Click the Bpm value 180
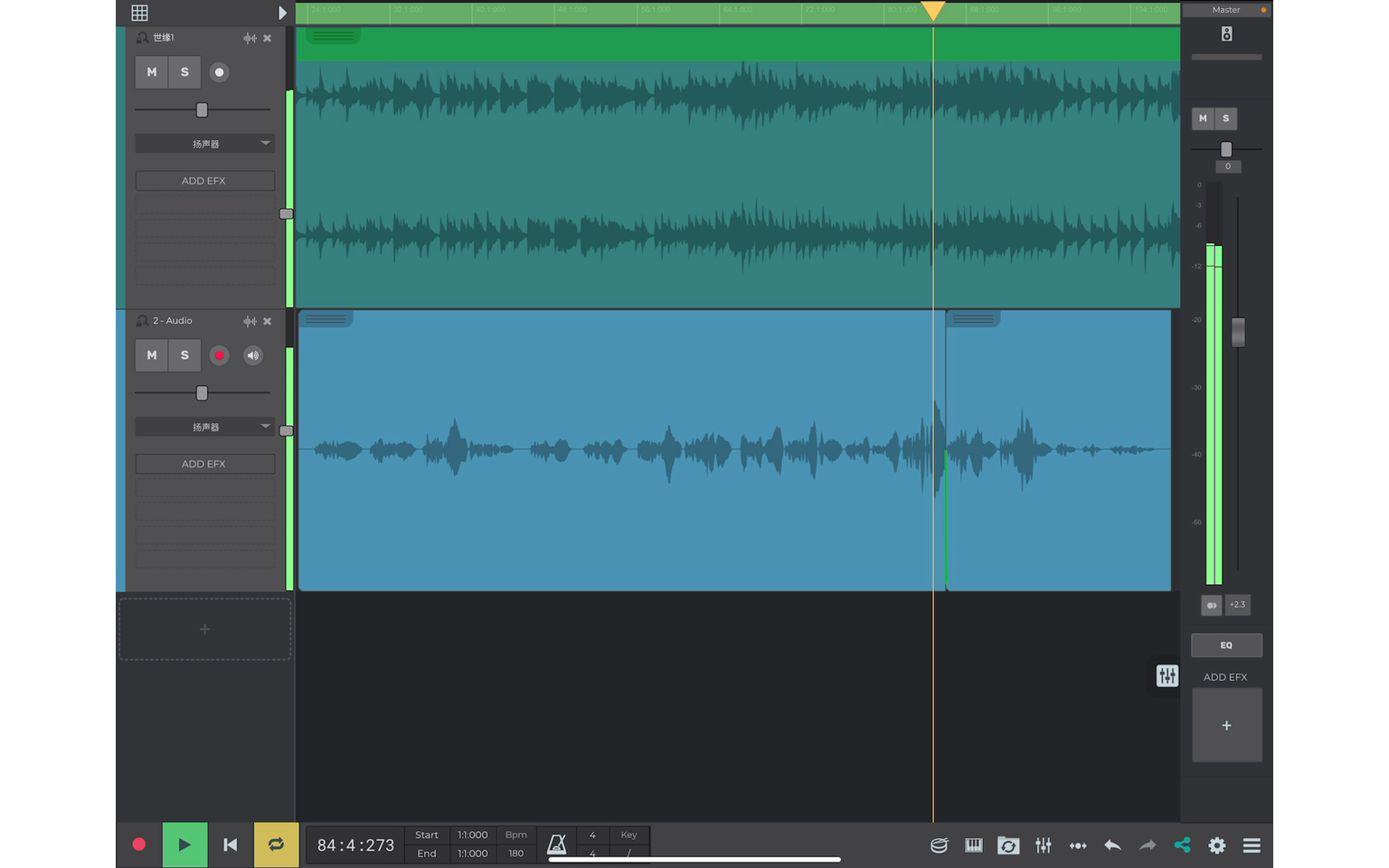This screenshot has width=1389, height=868. (x=516, y=854)
